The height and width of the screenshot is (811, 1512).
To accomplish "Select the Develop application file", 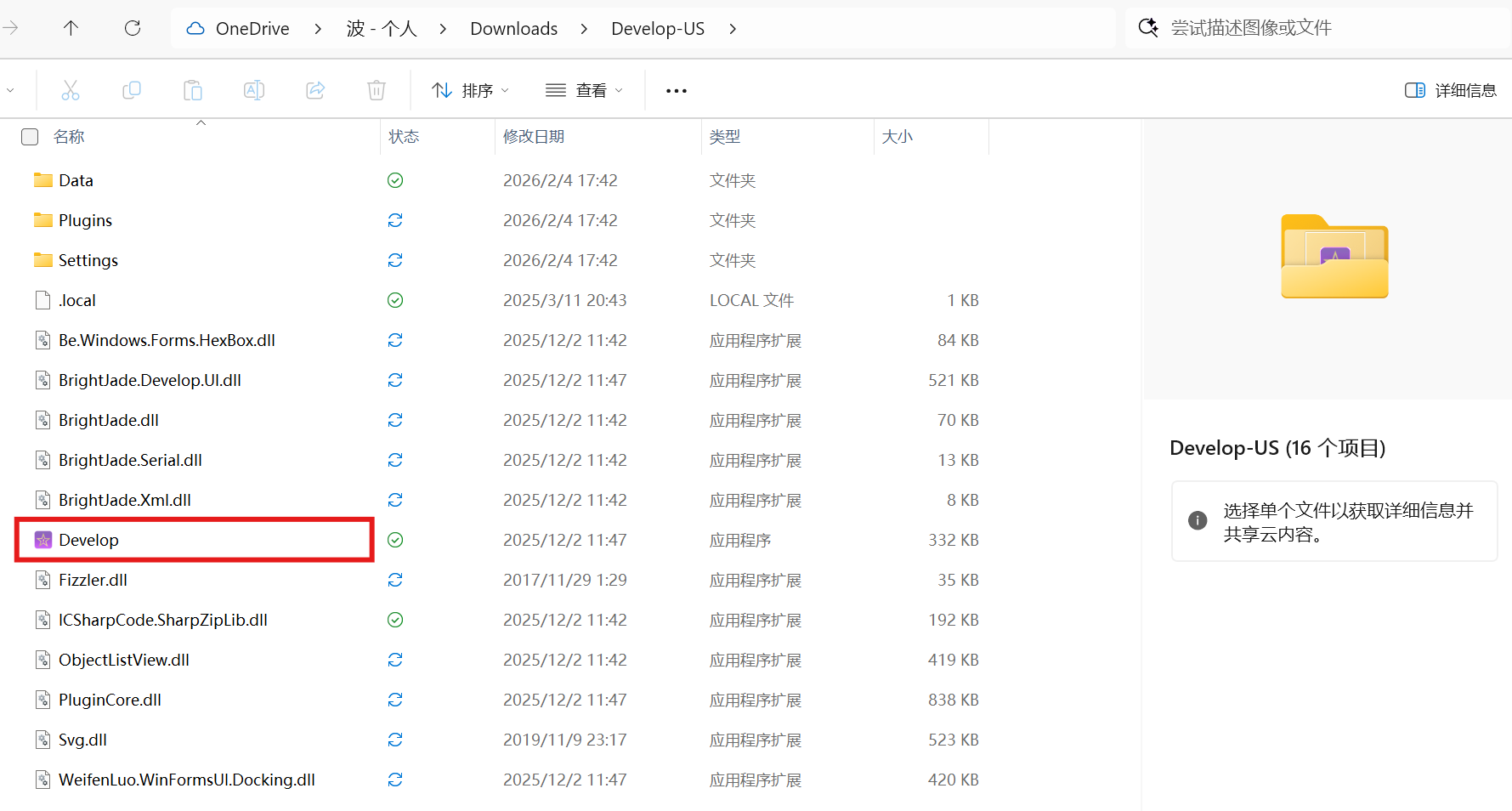I will click(89, 540).
